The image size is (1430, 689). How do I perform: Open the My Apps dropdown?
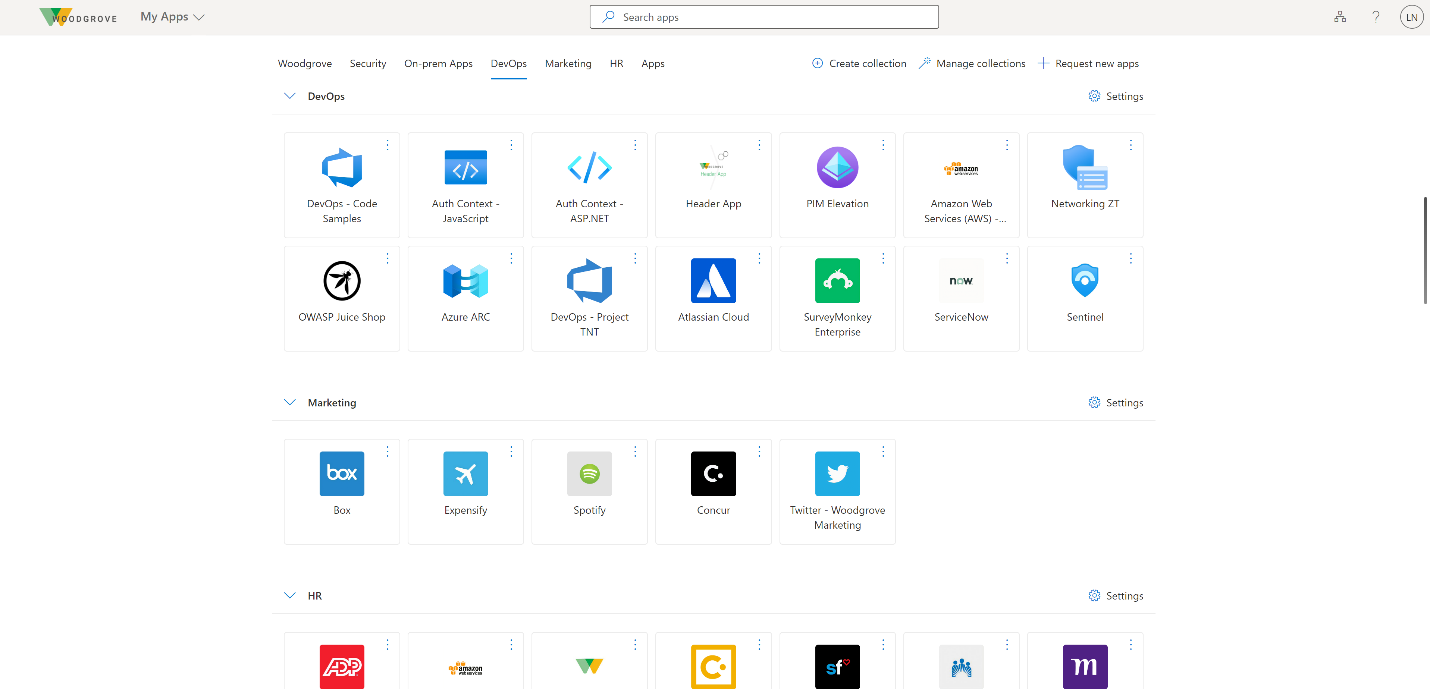(x=172, y=17)
